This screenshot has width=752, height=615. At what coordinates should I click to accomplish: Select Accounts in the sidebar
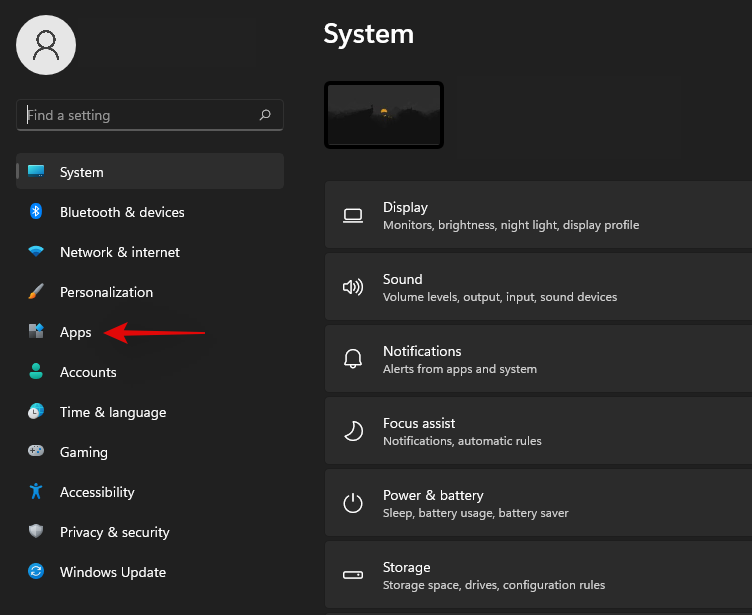[88, 372]
